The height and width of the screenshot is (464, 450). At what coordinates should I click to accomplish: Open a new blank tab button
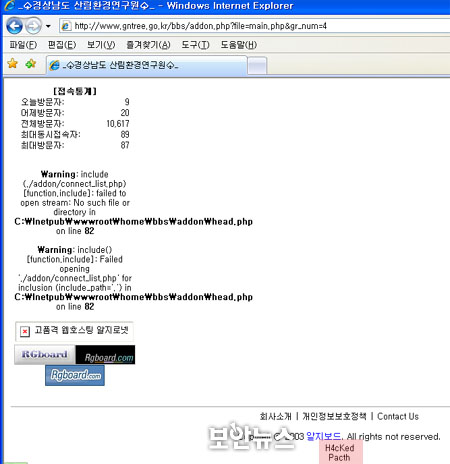point(257,65)
